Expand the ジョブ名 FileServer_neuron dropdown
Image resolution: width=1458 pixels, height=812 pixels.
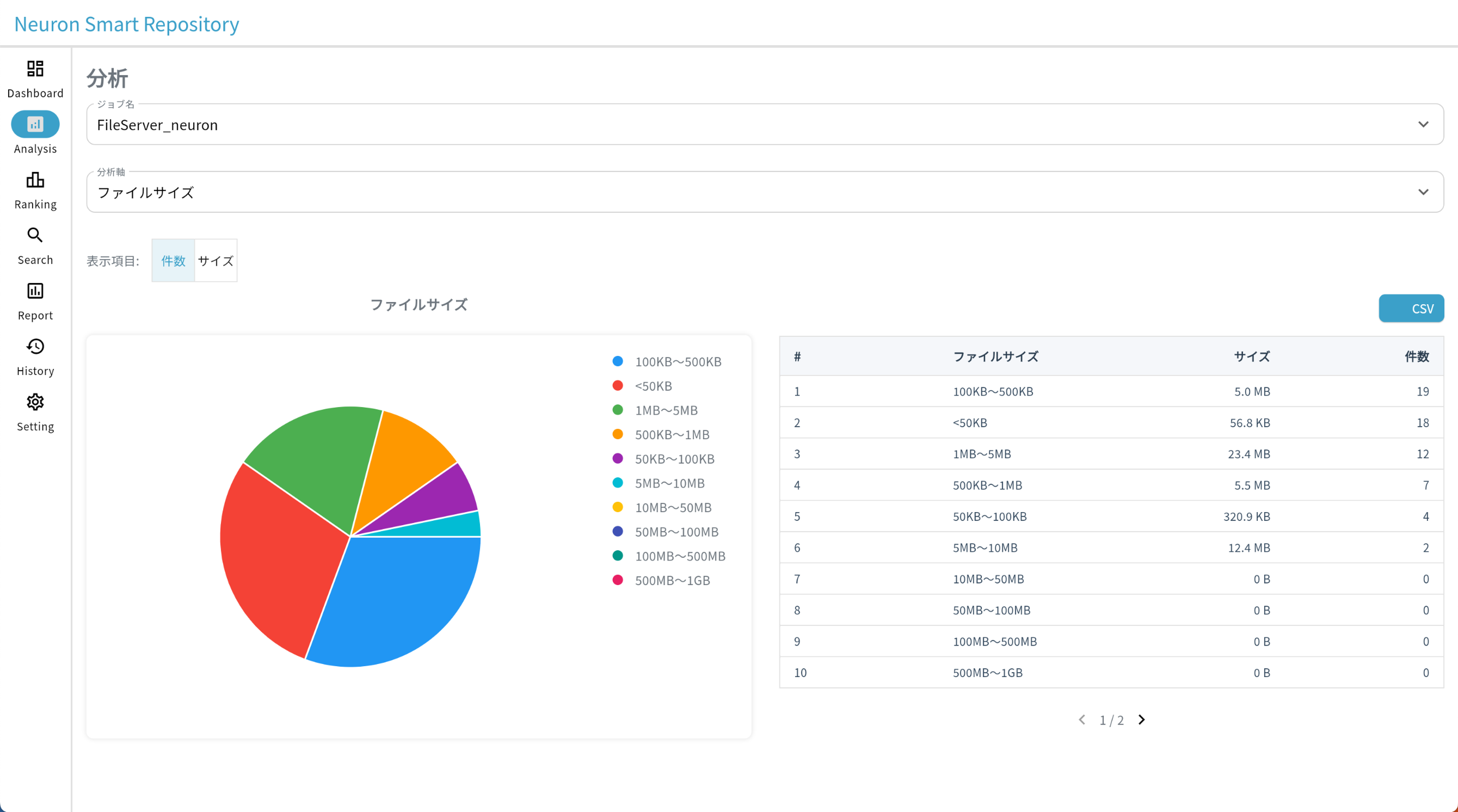765,124
